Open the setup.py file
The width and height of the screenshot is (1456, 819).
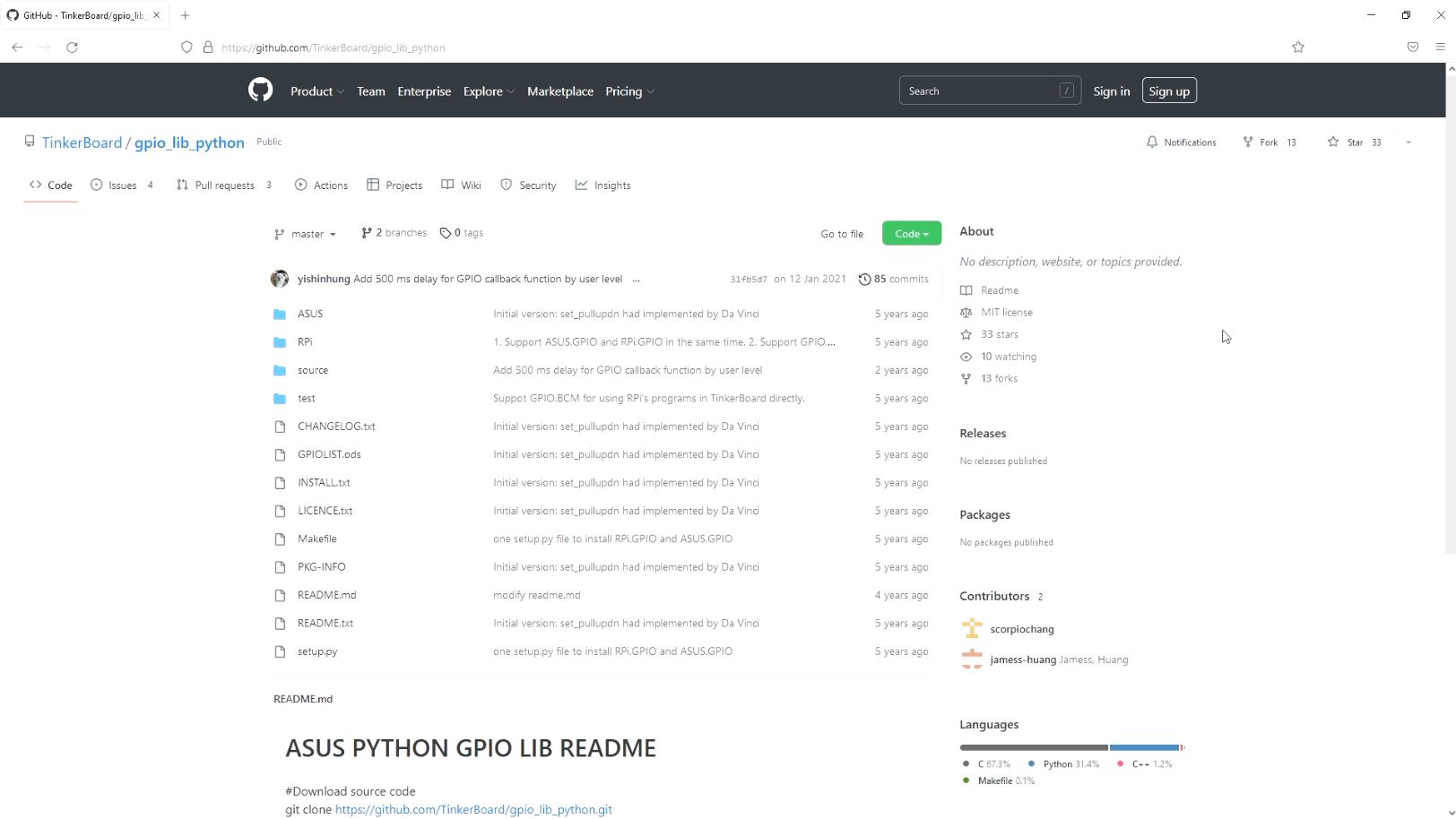[317, 651]
